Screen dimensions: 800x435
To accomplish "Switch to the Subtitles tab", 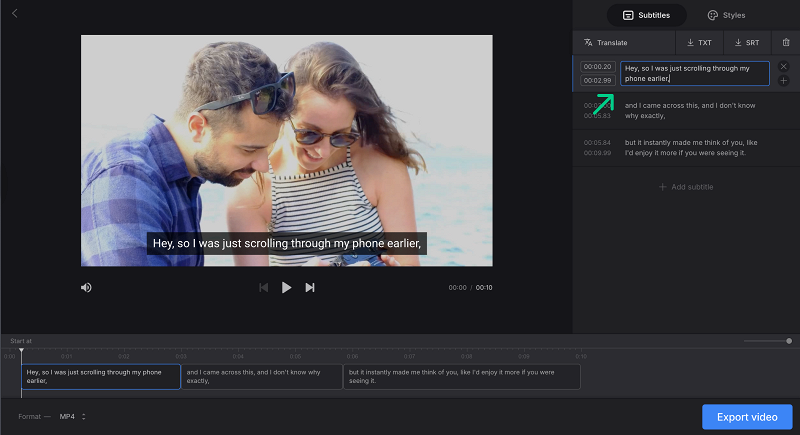I will tap(646, 15).
